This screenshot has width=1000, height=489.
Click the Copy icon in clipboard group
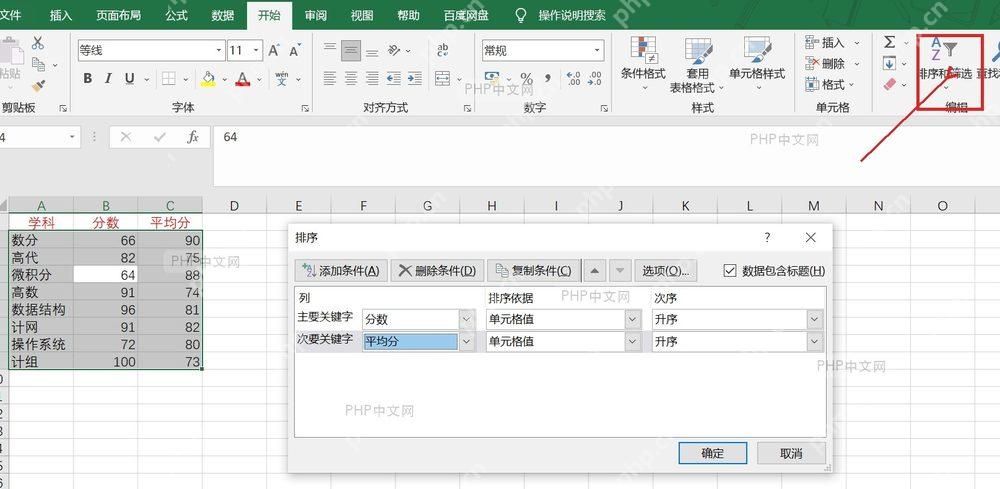[39, 64]
